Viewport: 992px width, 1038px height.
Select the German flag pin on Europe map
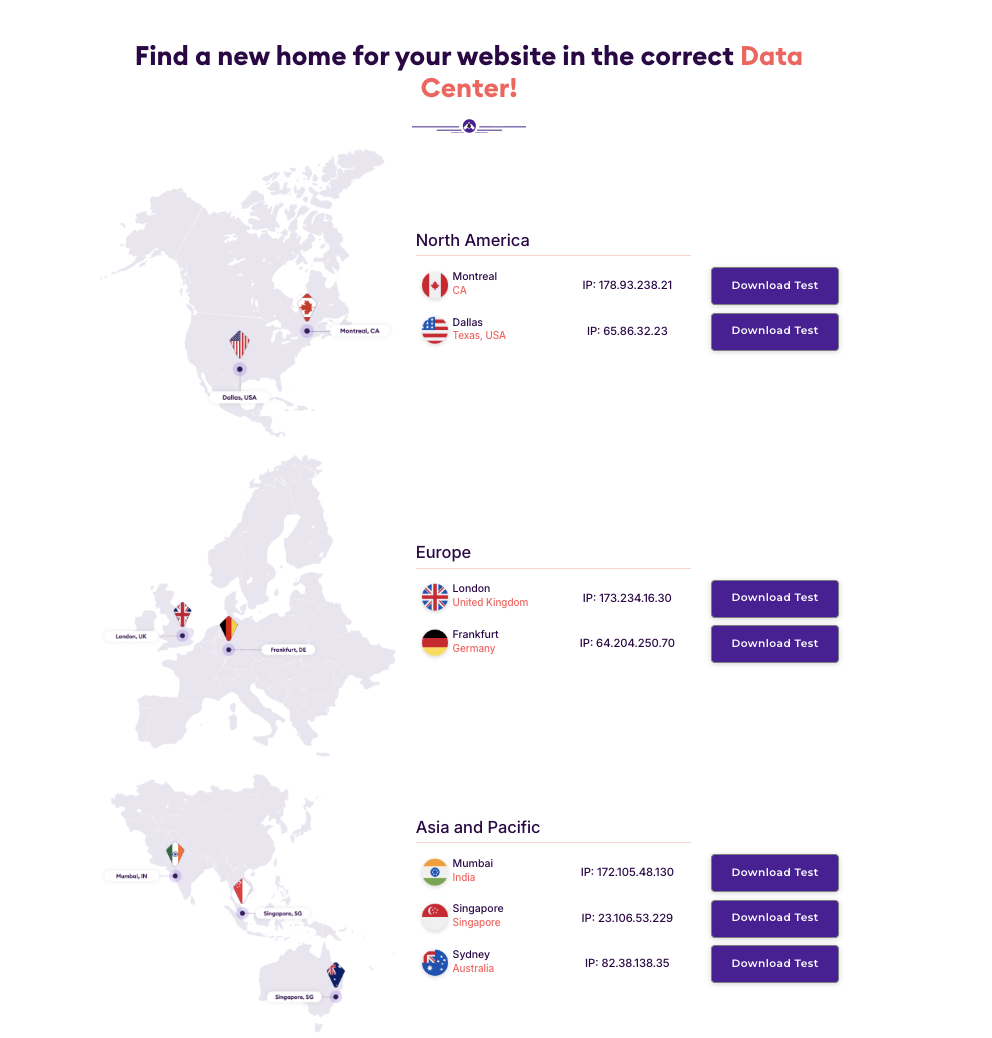(229, 628)
